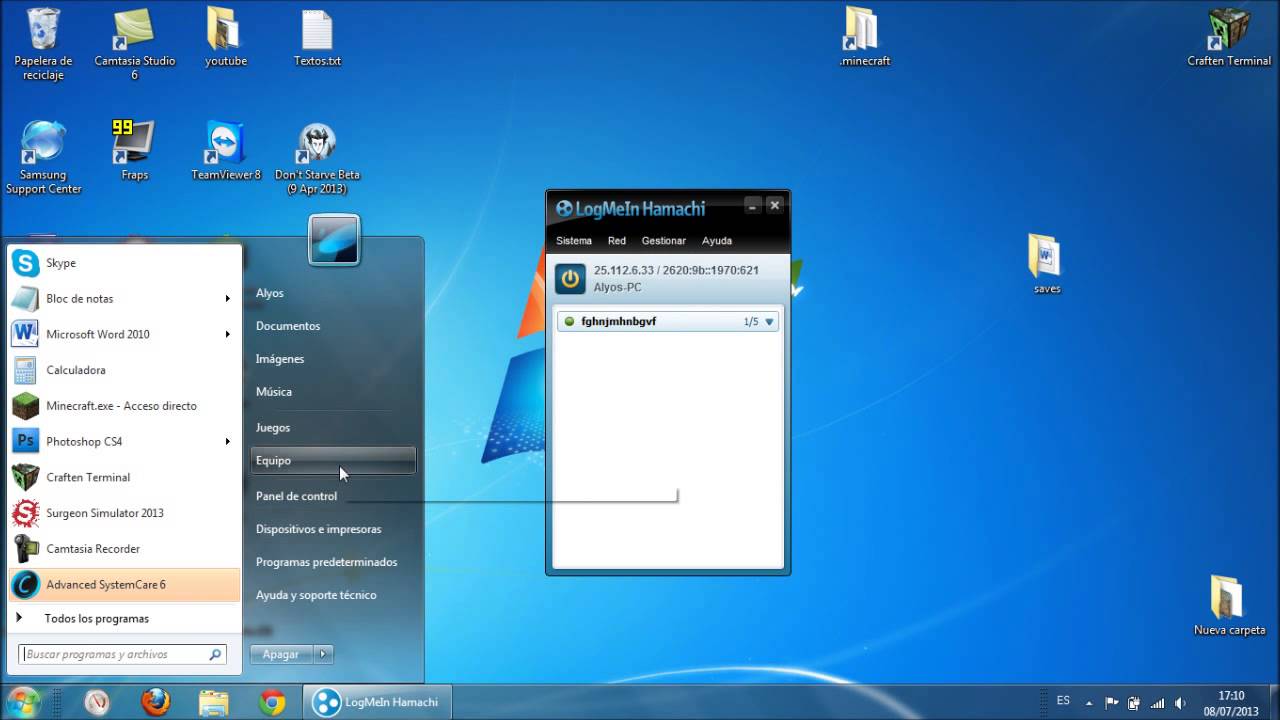1280x720 pixels.
Task: Launch Skype from the Start menu
Action: 125,263
